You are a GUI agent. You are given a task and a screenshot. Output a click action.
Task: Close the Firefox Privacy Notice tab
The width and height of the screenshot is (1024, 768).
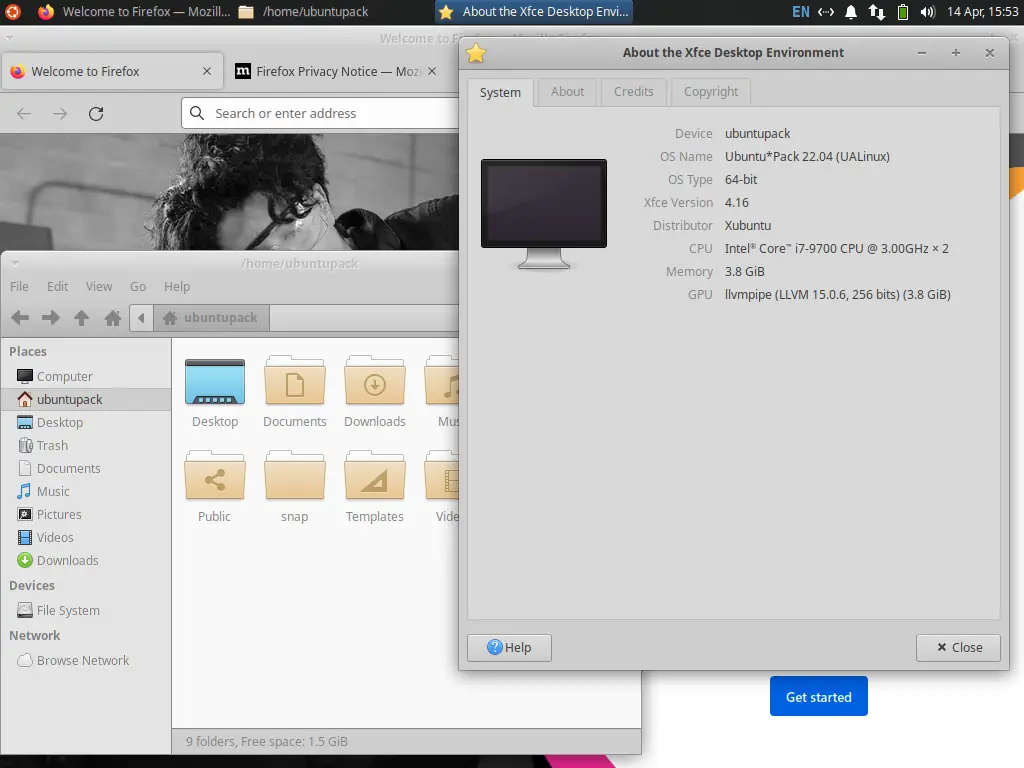coord(432,71)
